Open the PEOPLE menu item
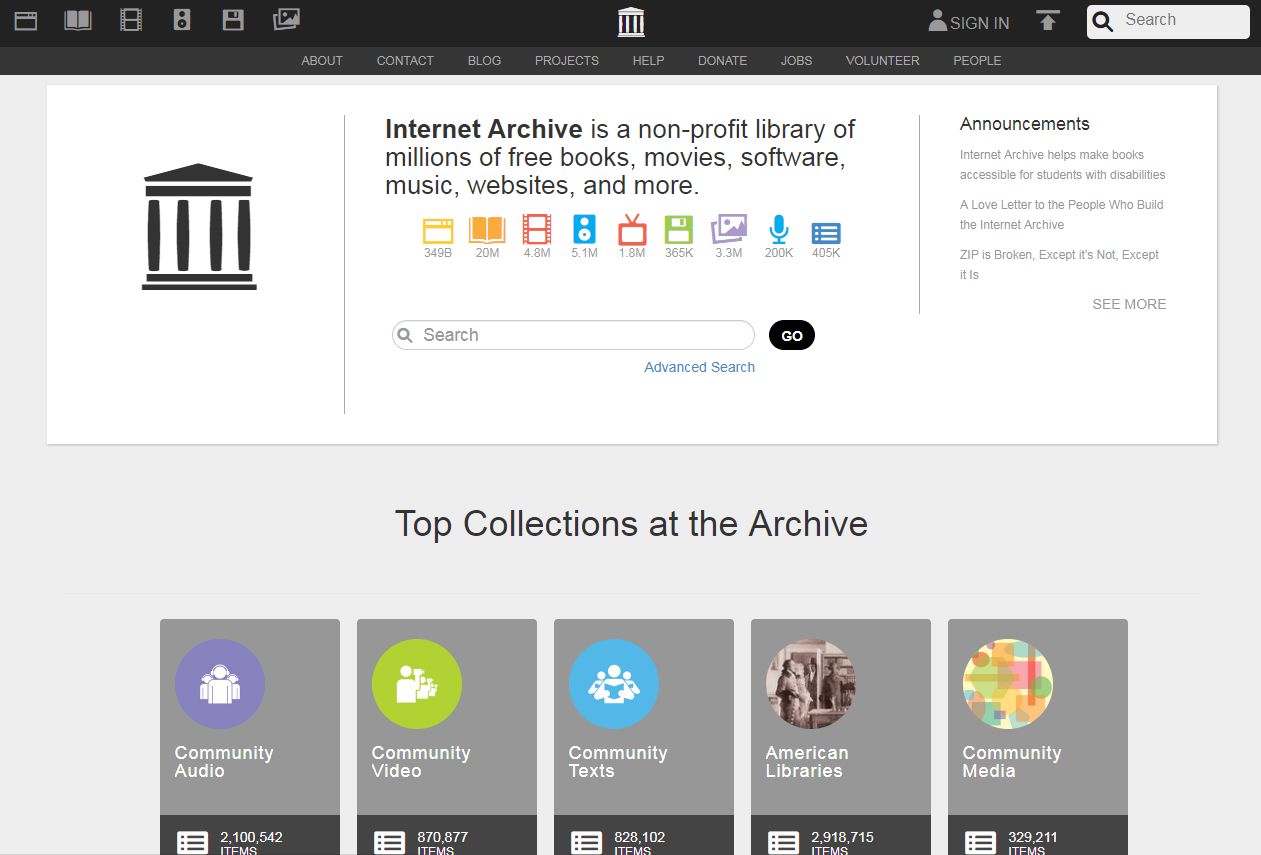 (x=977, y=61)
